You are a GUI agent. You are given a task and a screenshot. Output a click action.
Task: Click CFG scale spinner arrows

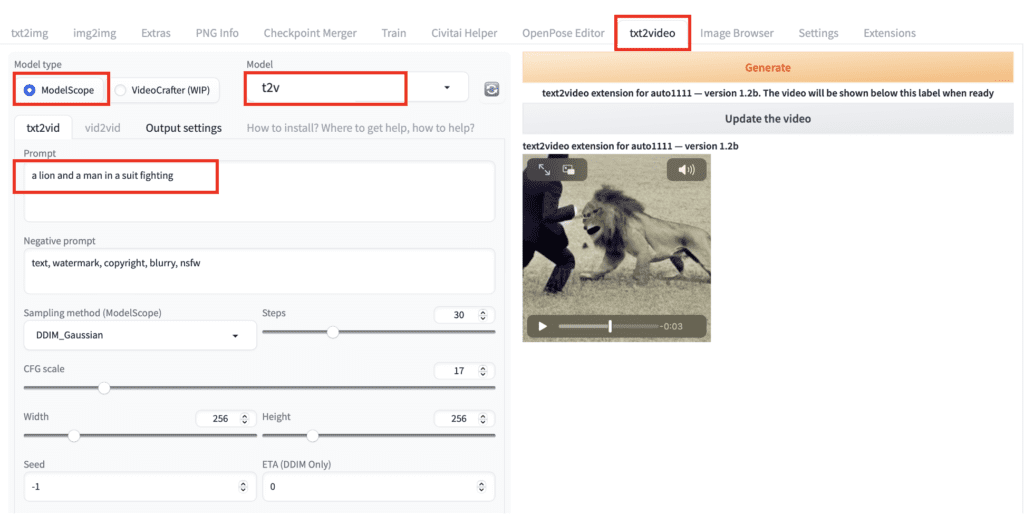(483, 371)
